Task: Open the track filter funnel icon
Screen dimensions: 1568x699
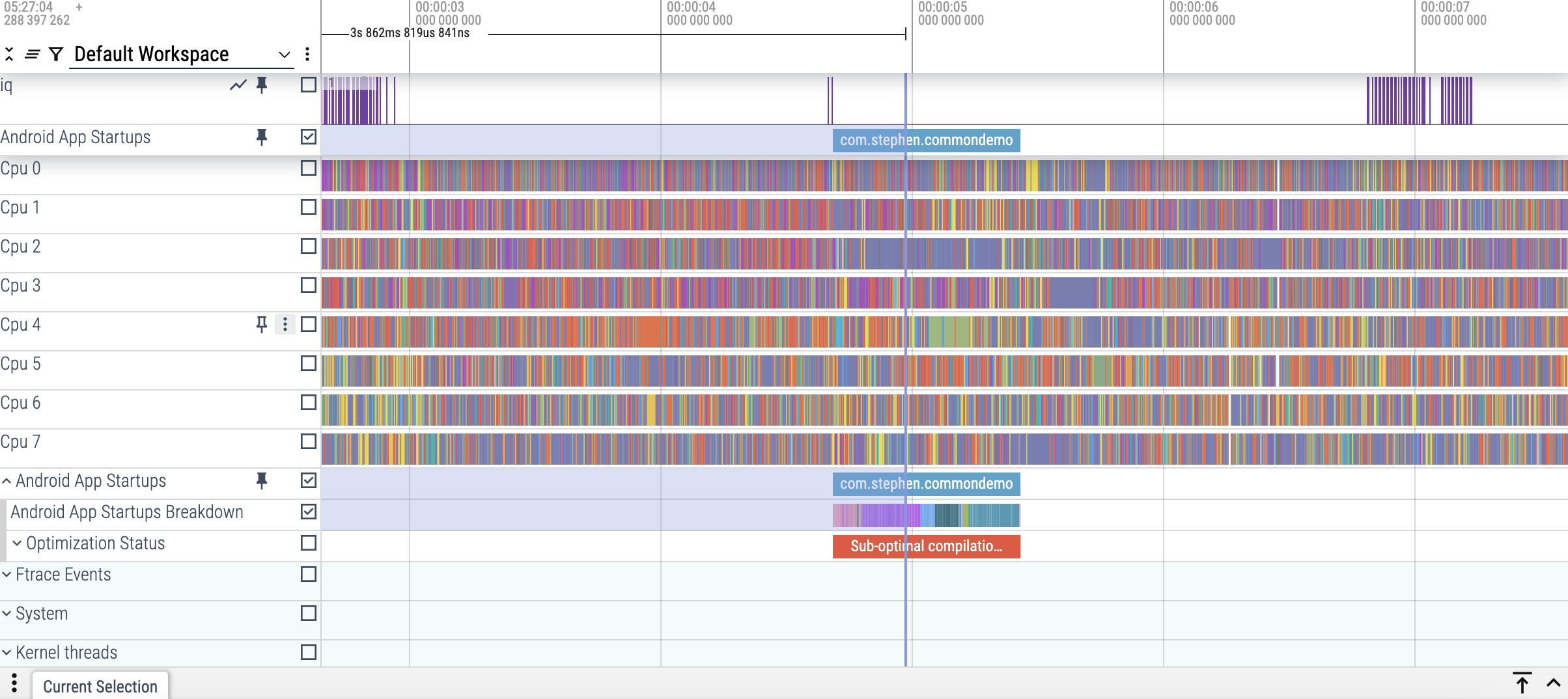Action: 57,54
